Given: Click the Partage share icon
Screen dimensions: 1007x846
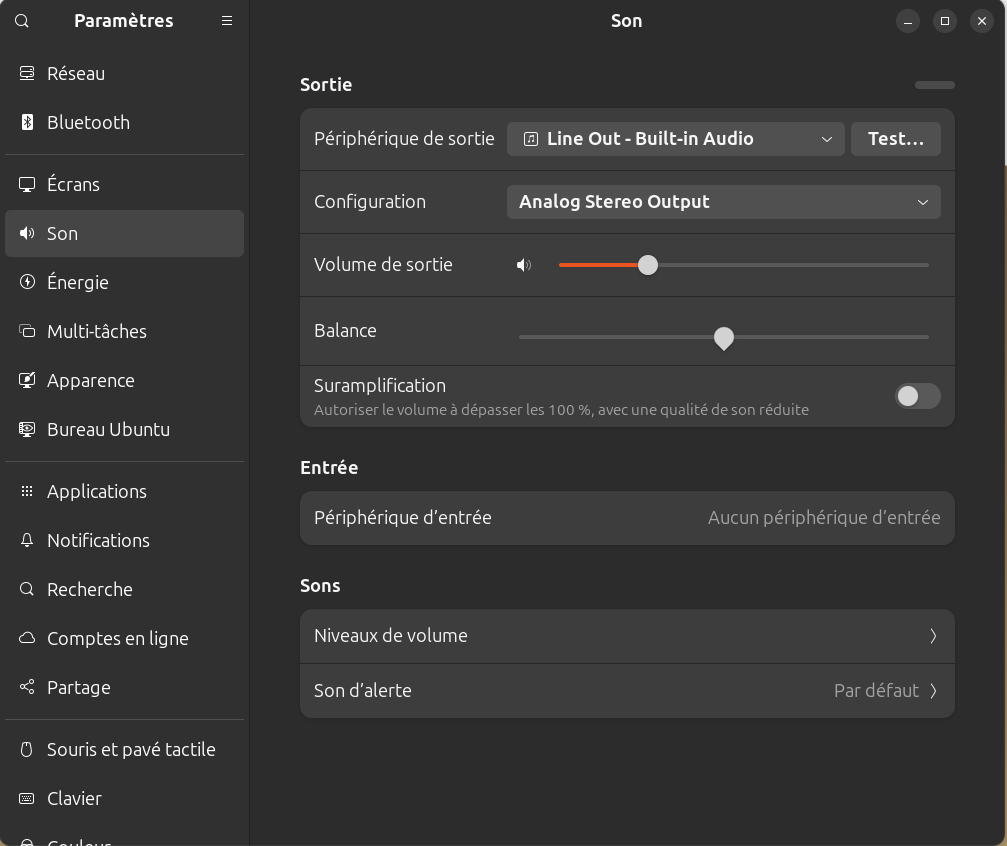Looking at the screenshot, I should [27, 687].
